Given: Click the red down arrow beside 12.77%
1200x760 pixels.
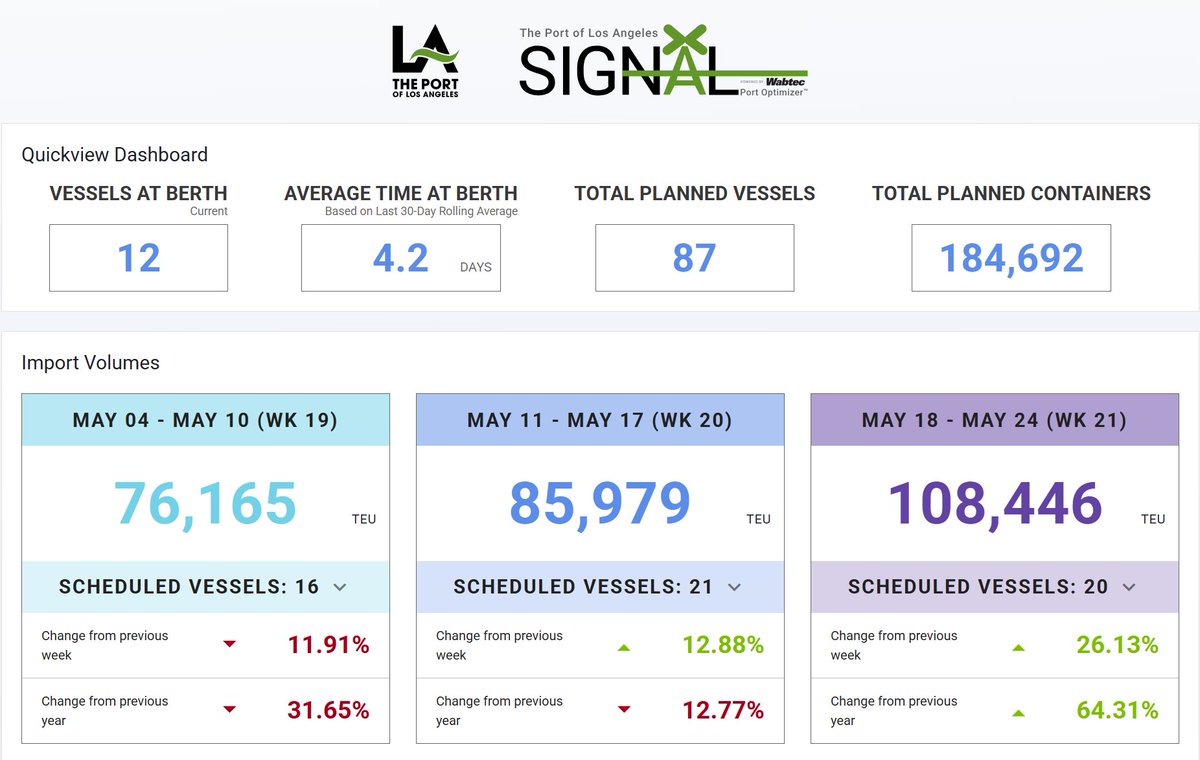Looking at the screenshot, I should pos(624,710).
